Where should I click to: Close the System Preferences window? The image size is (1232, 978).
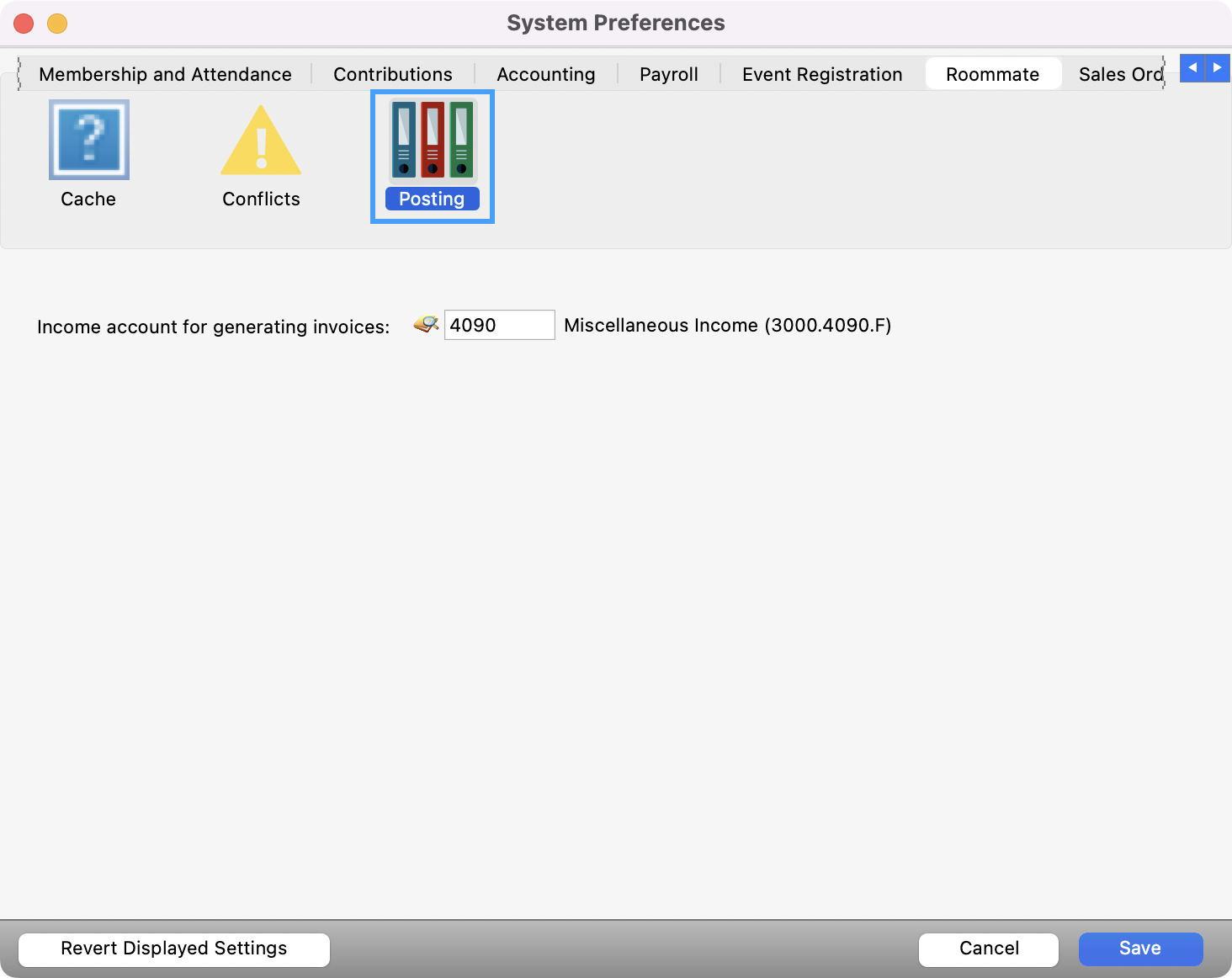[24, 24]
